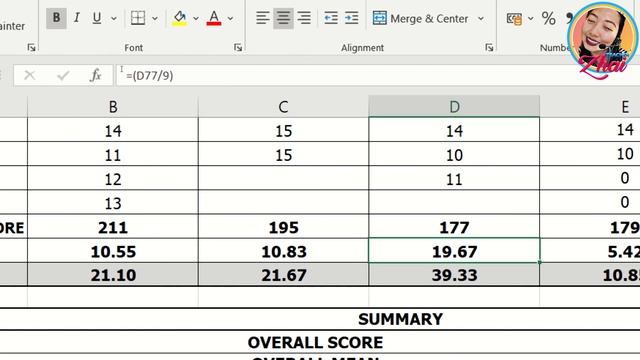Open Insert Function fx dialog
640x360 pixels.
(x=96, y=75)
